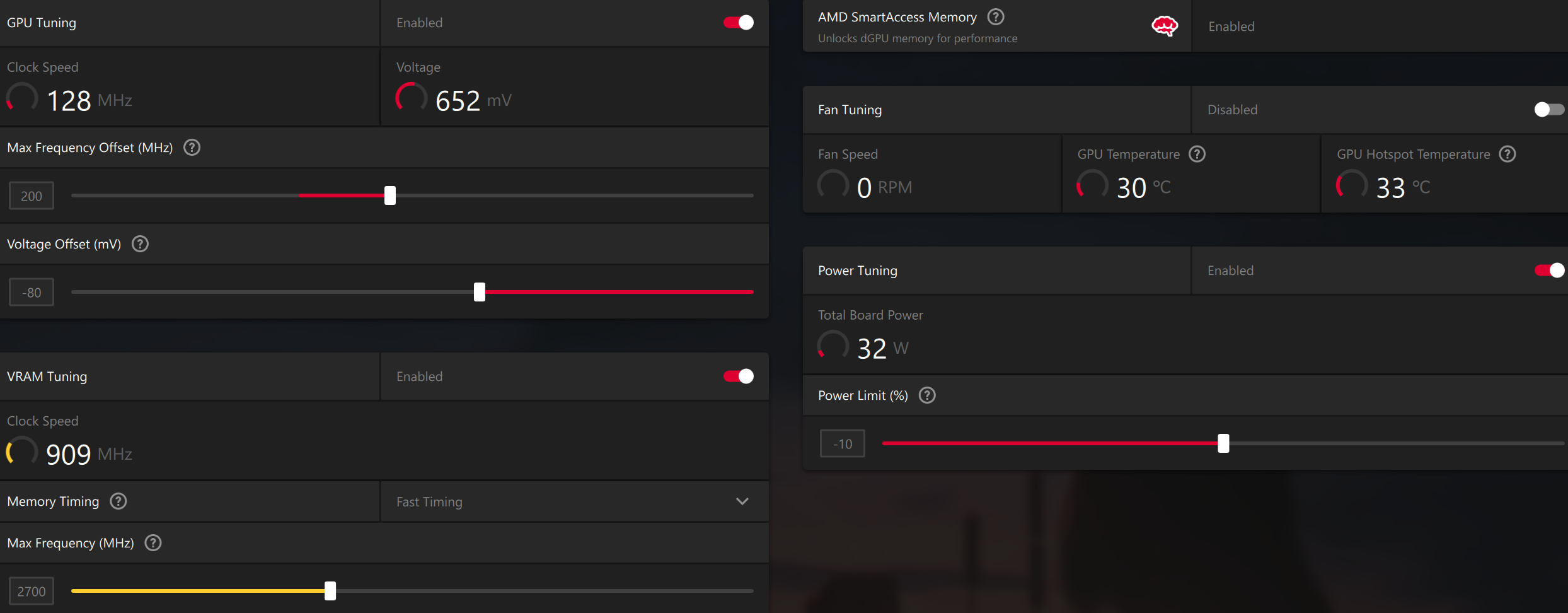1568x613 pixels.
Task: Click the 909 MHz VRAM clock value
Action: click(x=89, y=455)
